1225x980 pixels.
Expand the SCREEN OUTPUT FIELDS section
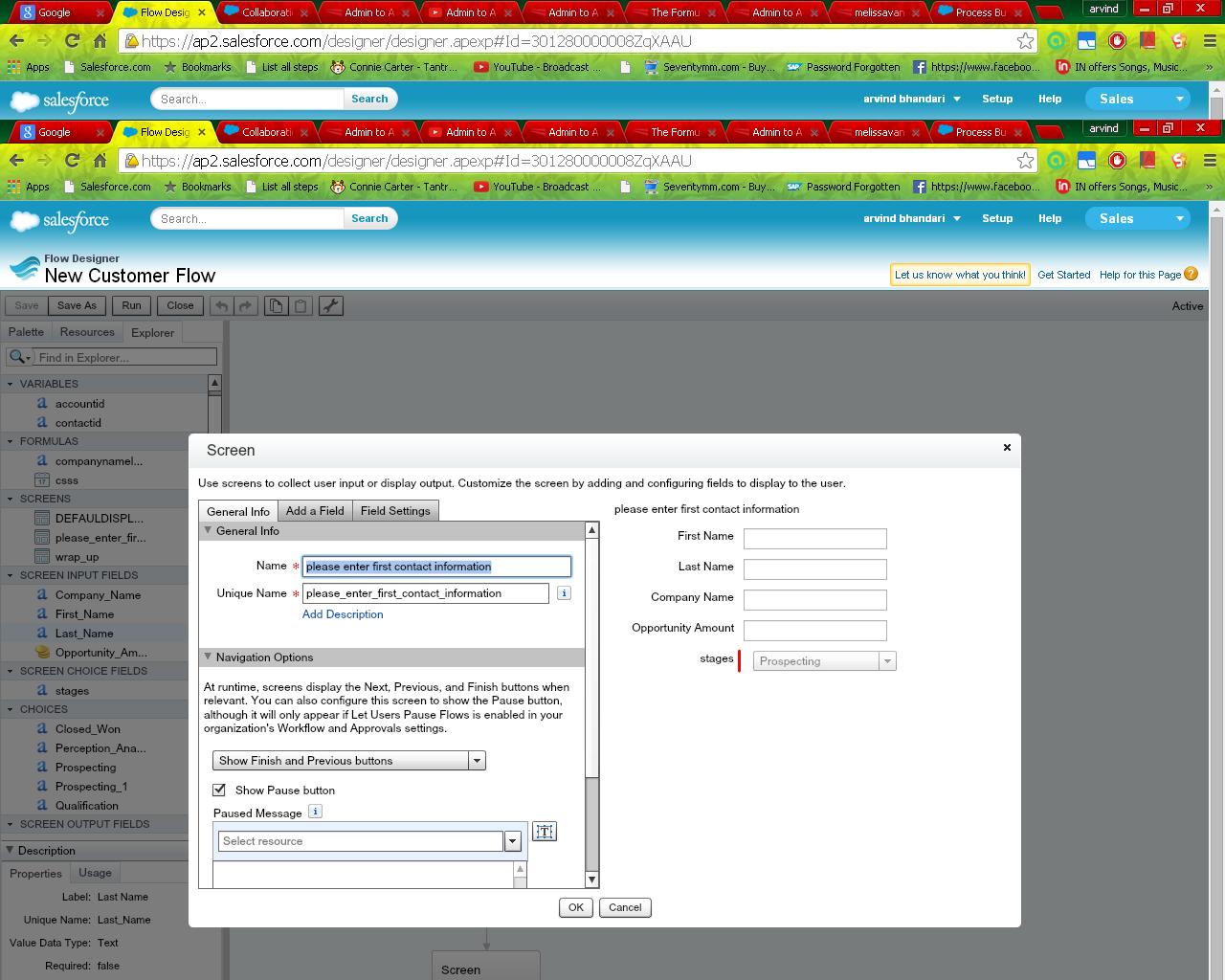11,824
